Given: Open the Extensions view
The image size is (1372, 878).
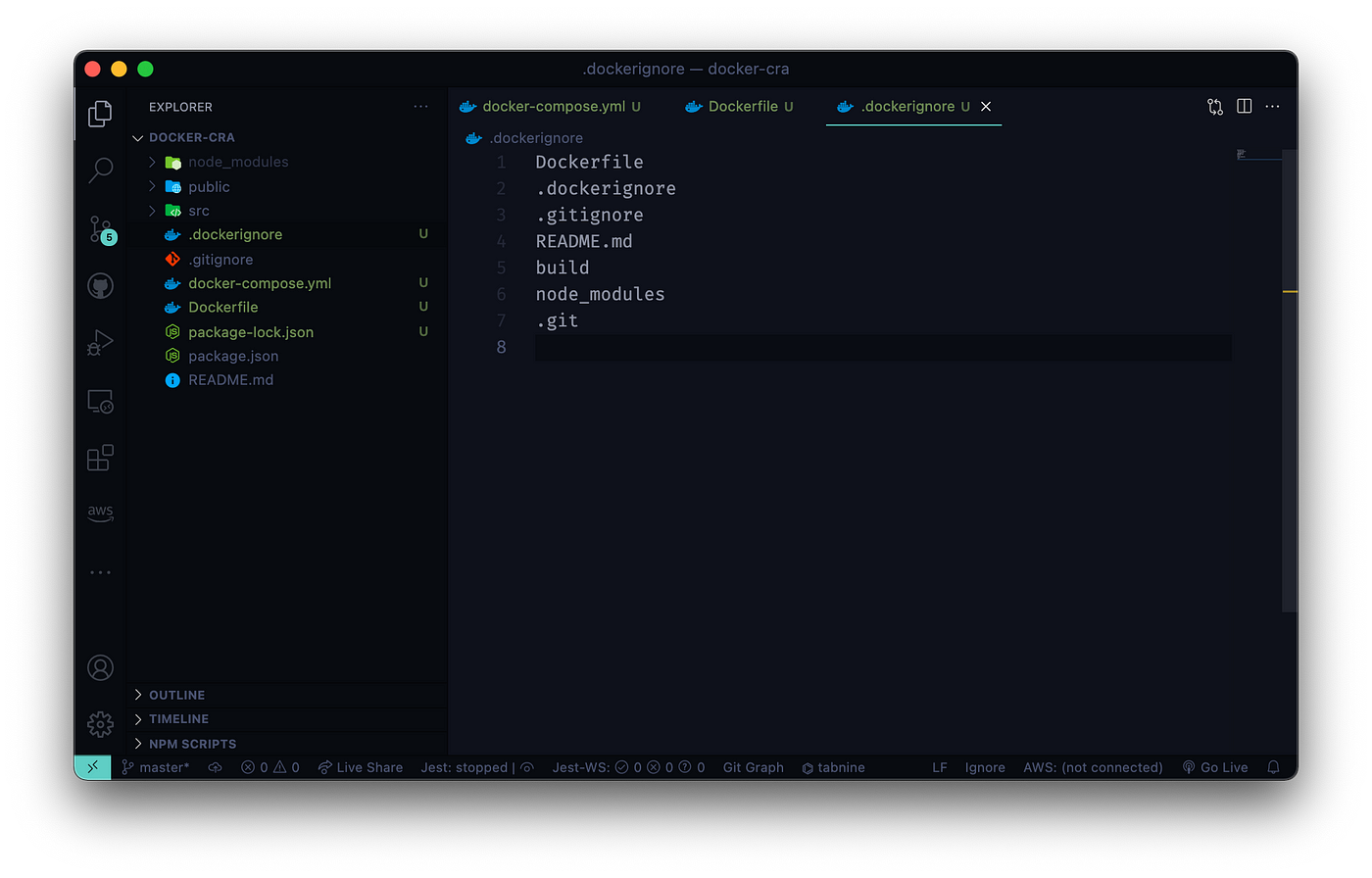Looking at the screenshot, I should (100, 458).
